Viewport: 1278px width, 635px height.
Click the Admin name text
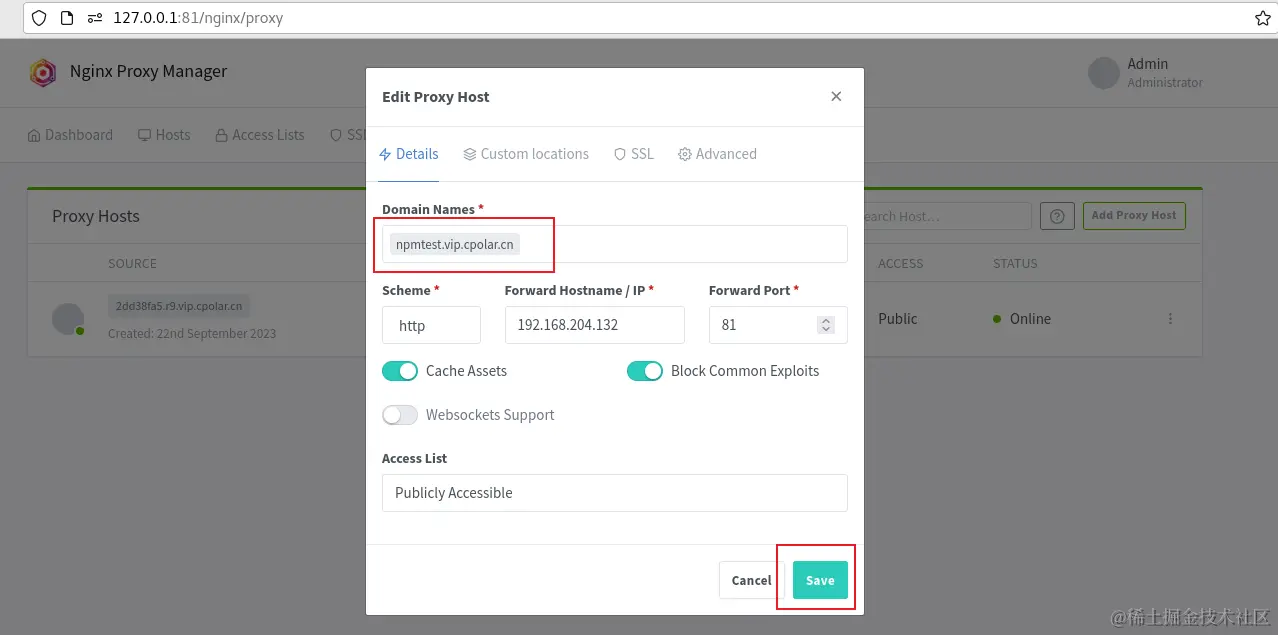1148,64
